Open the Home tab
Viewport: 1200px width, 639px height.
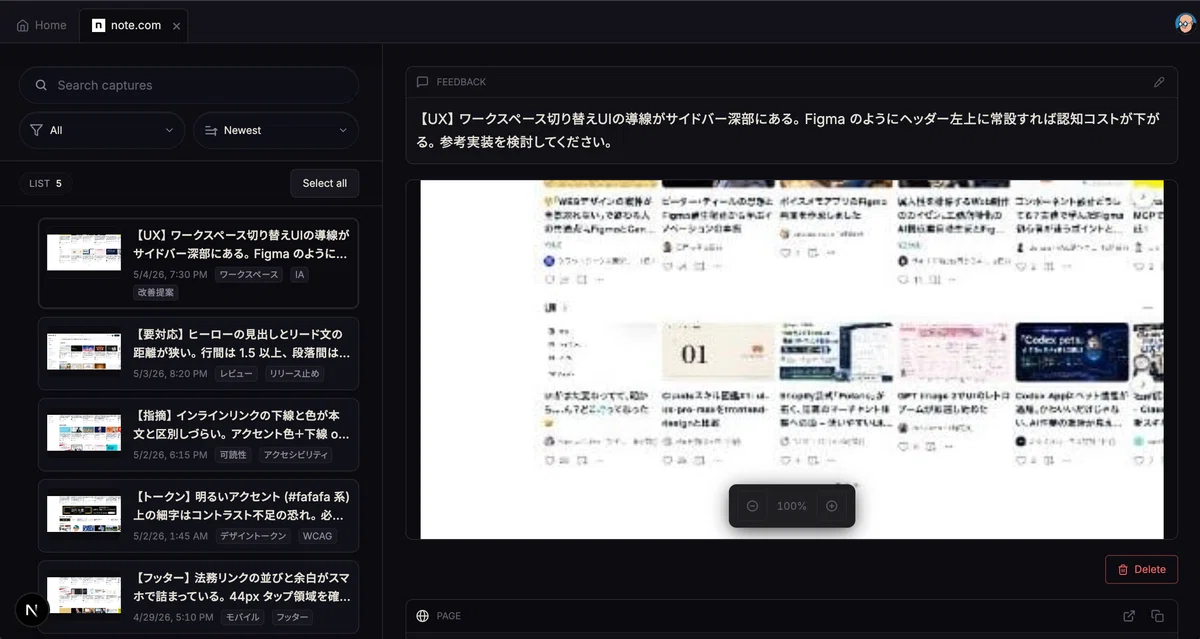coord(41,25)
